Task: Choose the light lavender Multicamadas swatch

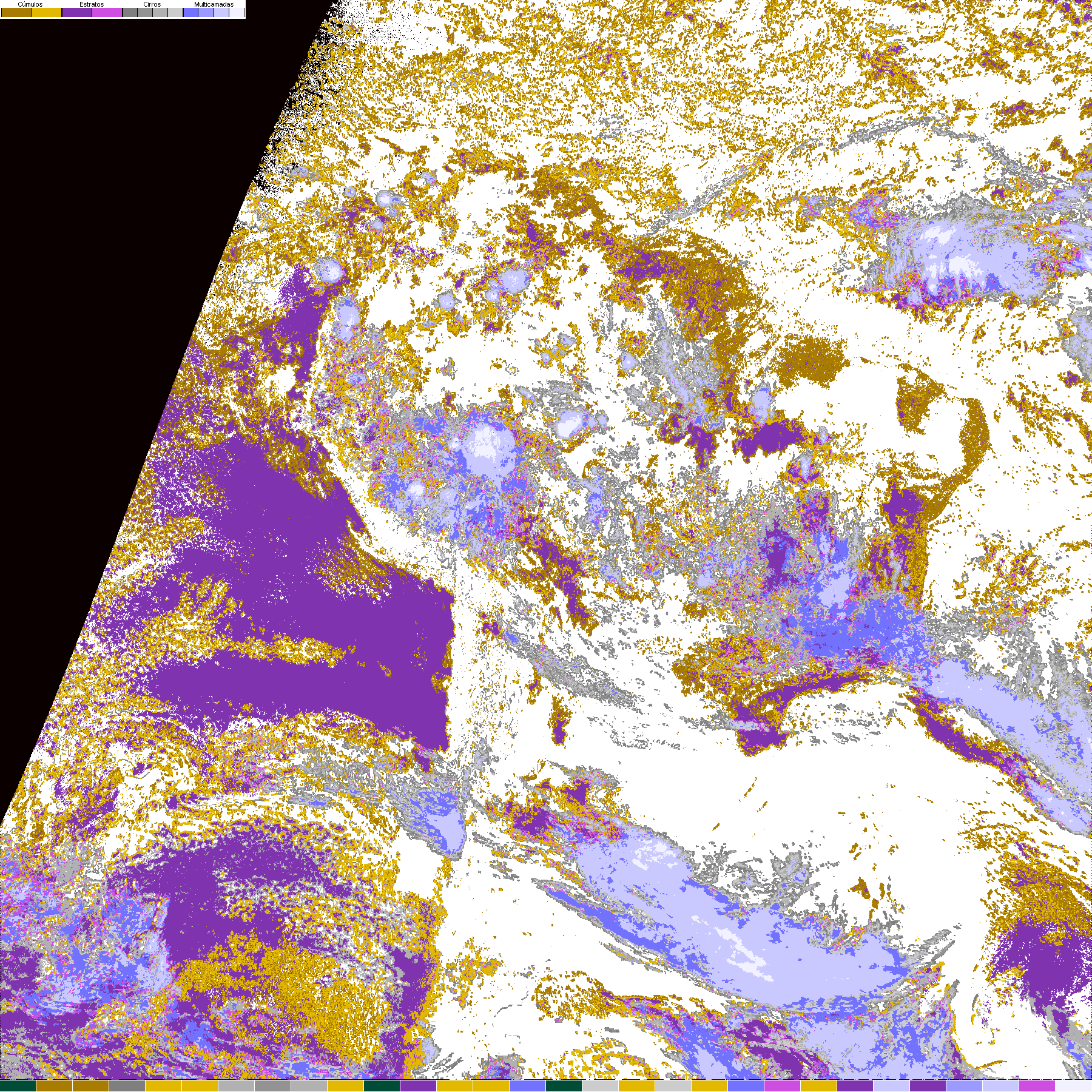Action: [x=221, y=12]
